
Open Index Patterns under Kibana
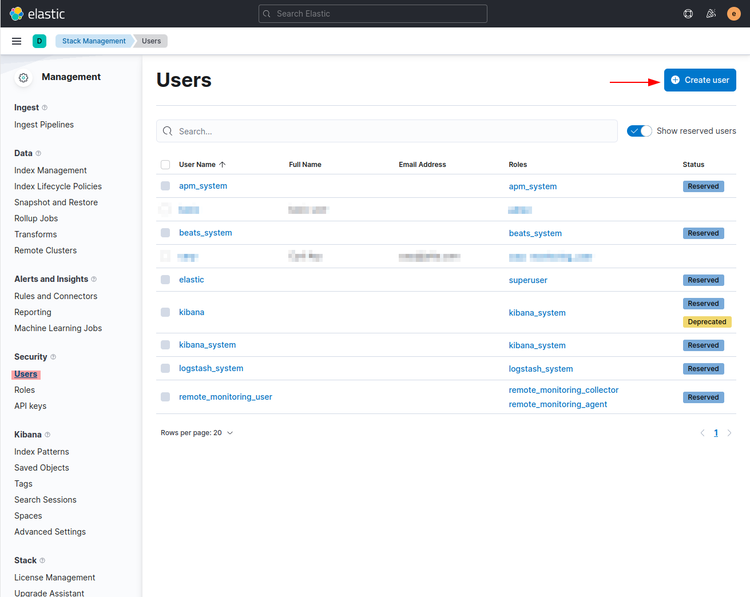coord(42,452)
